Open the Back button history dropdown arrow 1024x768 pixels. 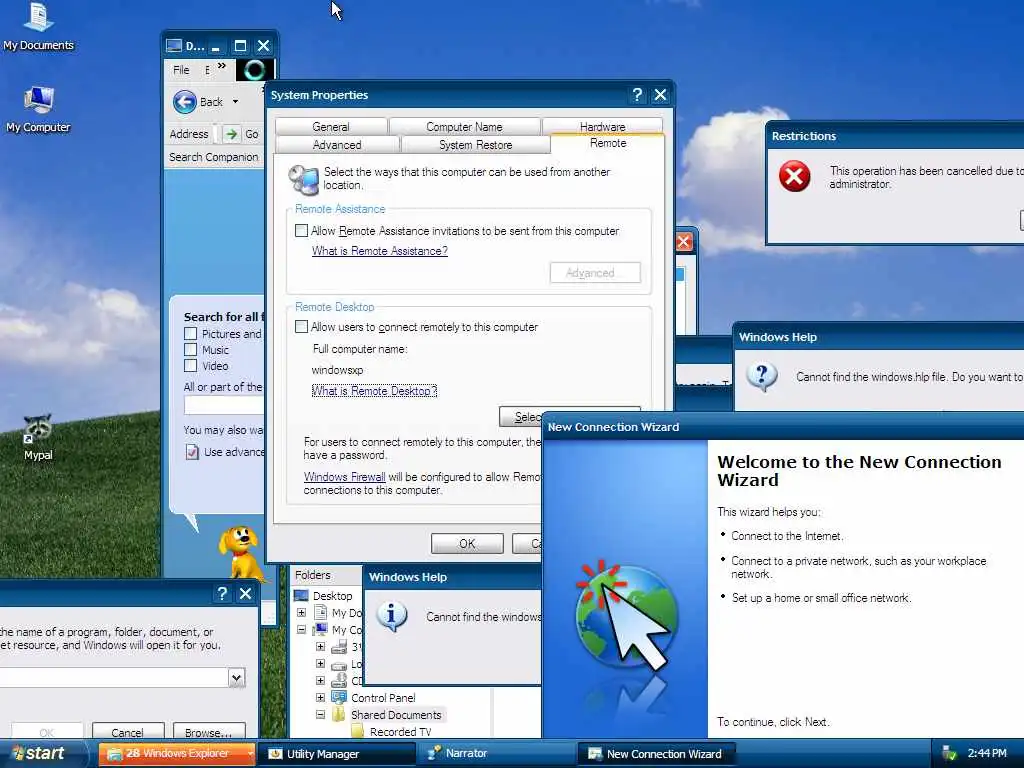[235, 102]
